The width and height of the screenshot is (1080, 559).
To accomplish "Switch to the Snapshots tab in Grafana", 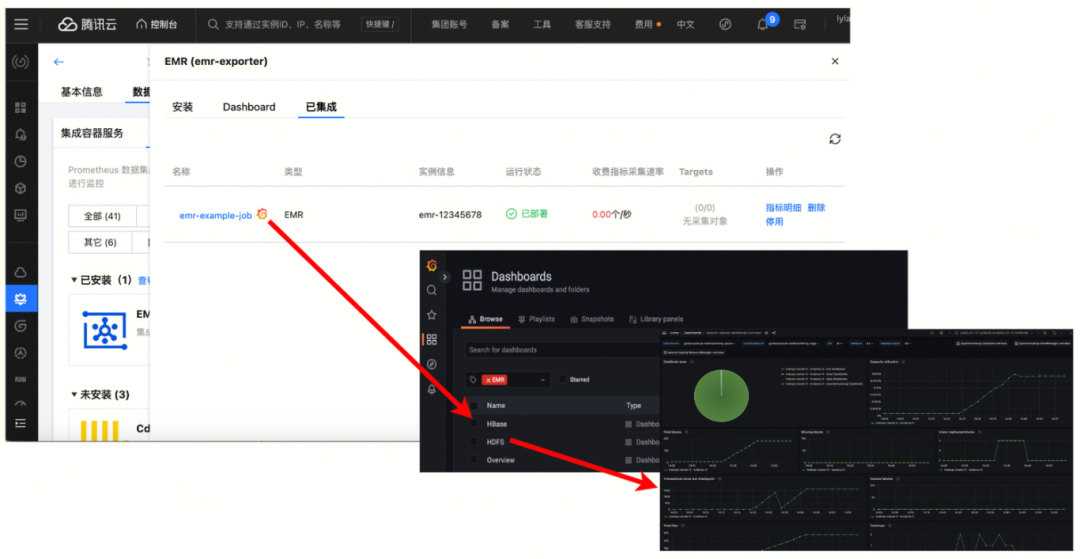I will (x=592, y=319).
